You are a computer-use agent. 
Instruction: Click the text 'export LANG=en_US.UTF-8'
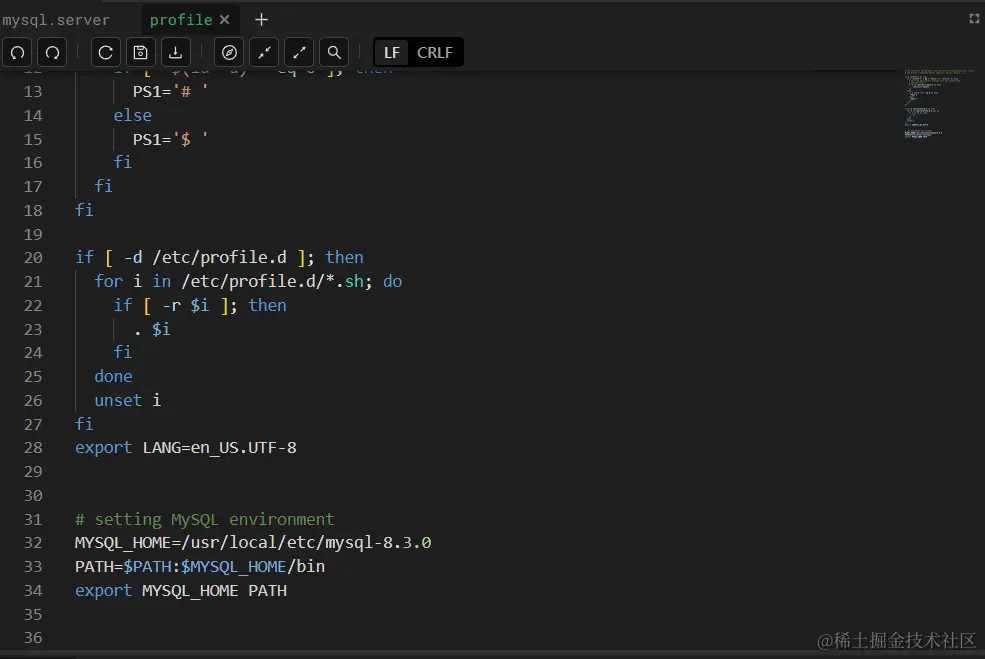point(186,447)
